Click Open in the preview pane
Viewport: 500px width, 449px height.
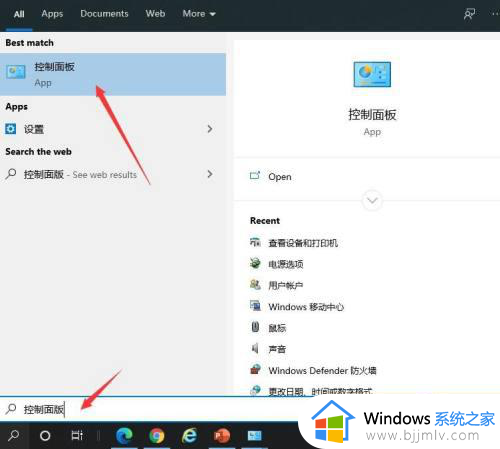(280, 177)
